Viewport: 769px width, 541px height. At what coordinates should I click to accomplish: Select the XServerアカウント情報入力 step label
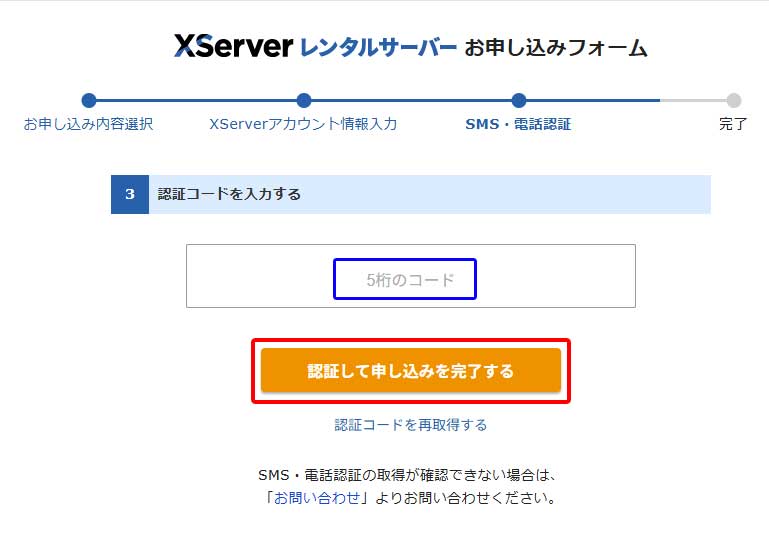tap(303, 124)
